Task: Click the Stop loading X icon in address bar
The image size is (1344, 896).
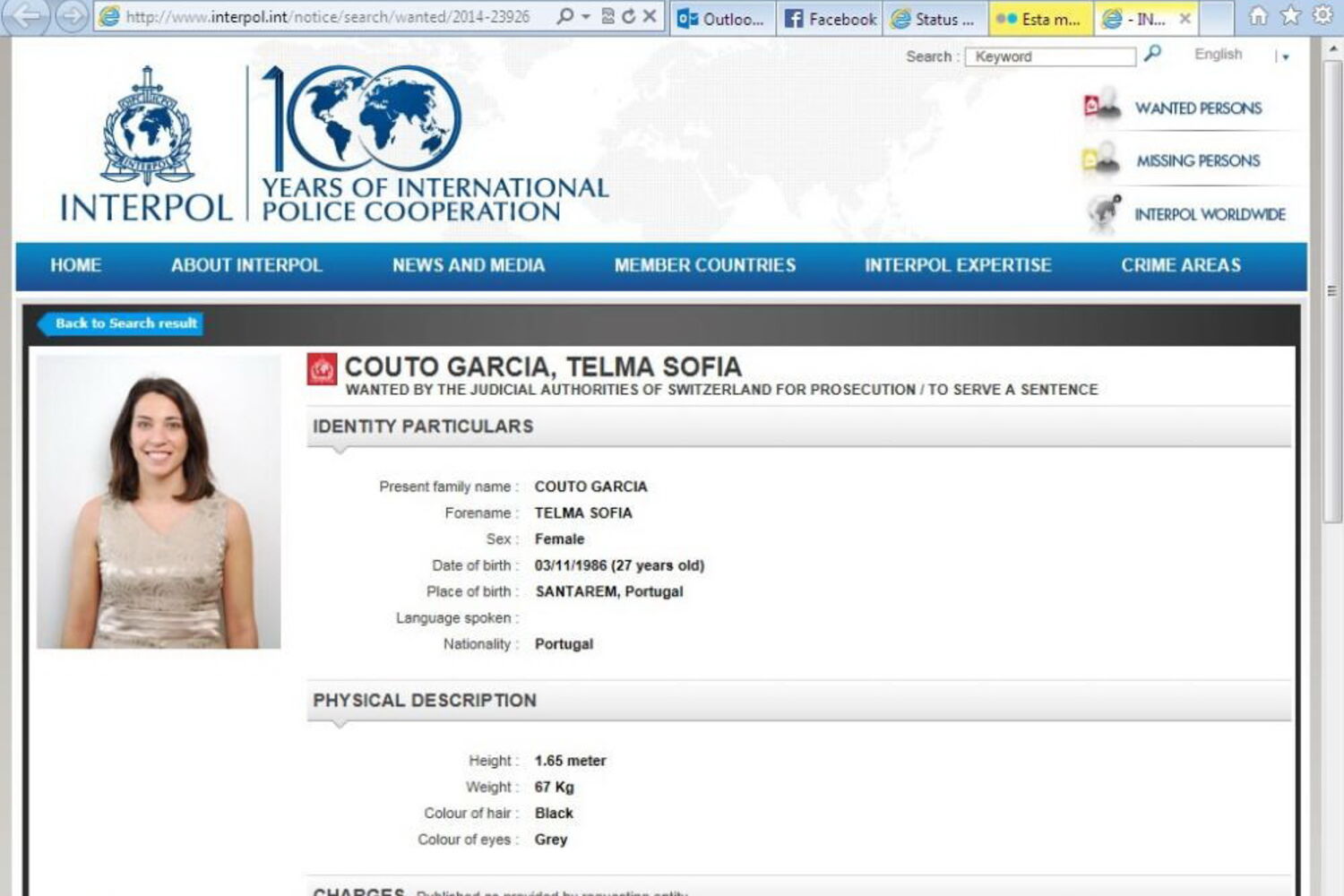Action: 650,16
